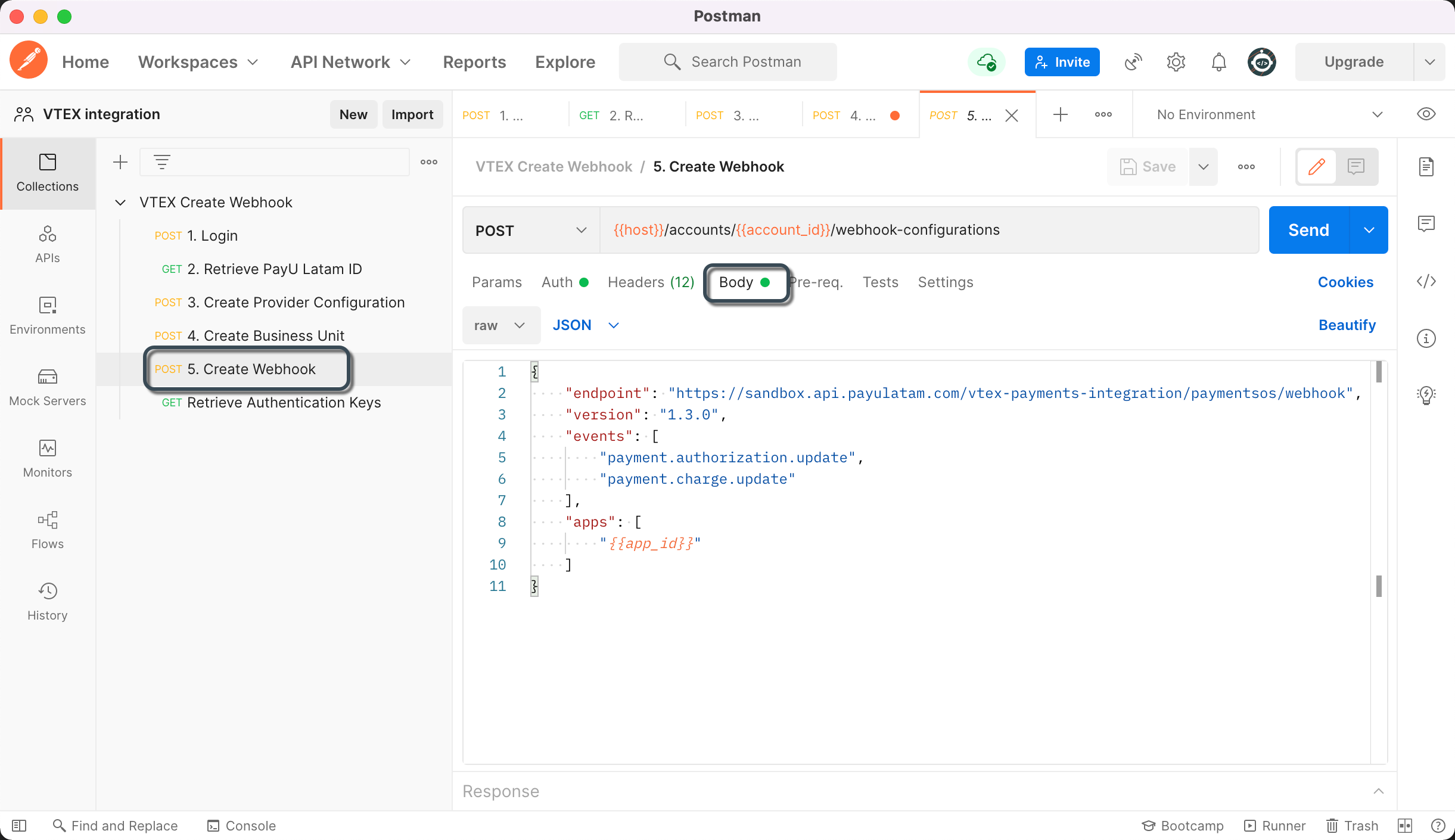This screenshot has height=840, width=1455.
Task: Switch to the Settings tab
Action: (x=946, y=282)
